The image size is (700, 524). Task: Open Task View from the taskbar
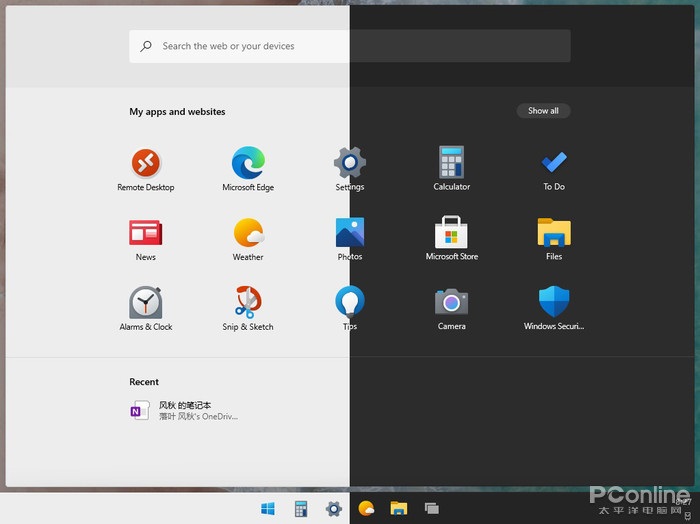coord(432,508)
